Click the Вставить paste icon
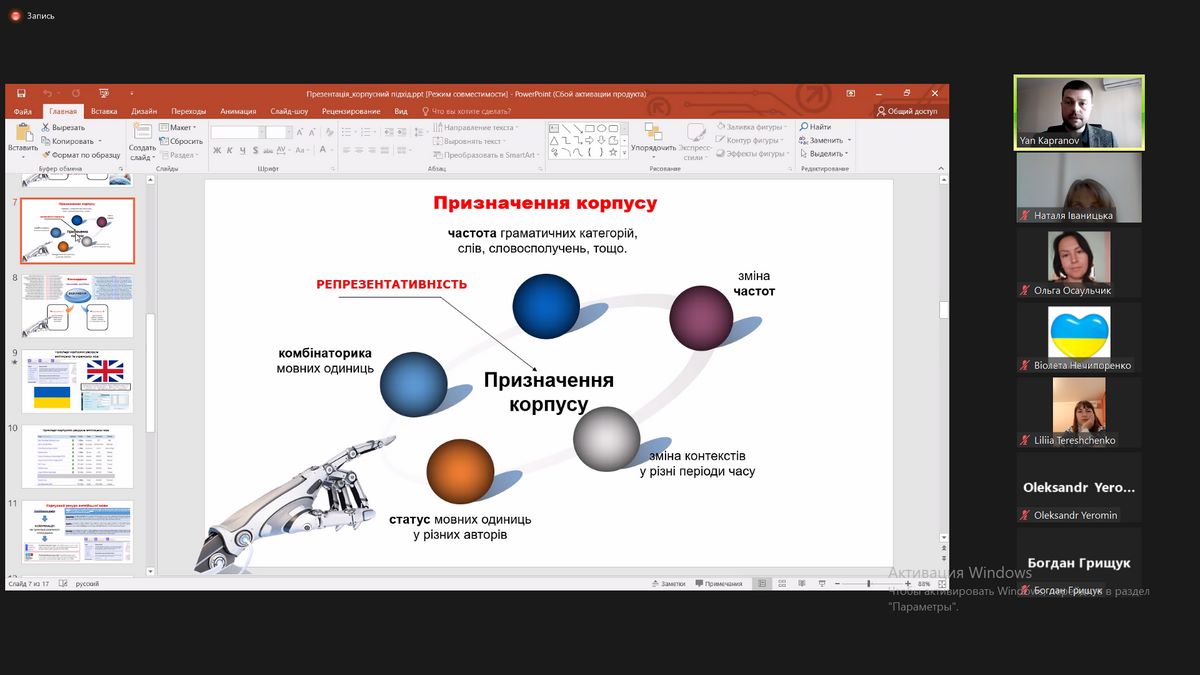The height and width of the screenshot is (675, 1200). tap(23, 133)
